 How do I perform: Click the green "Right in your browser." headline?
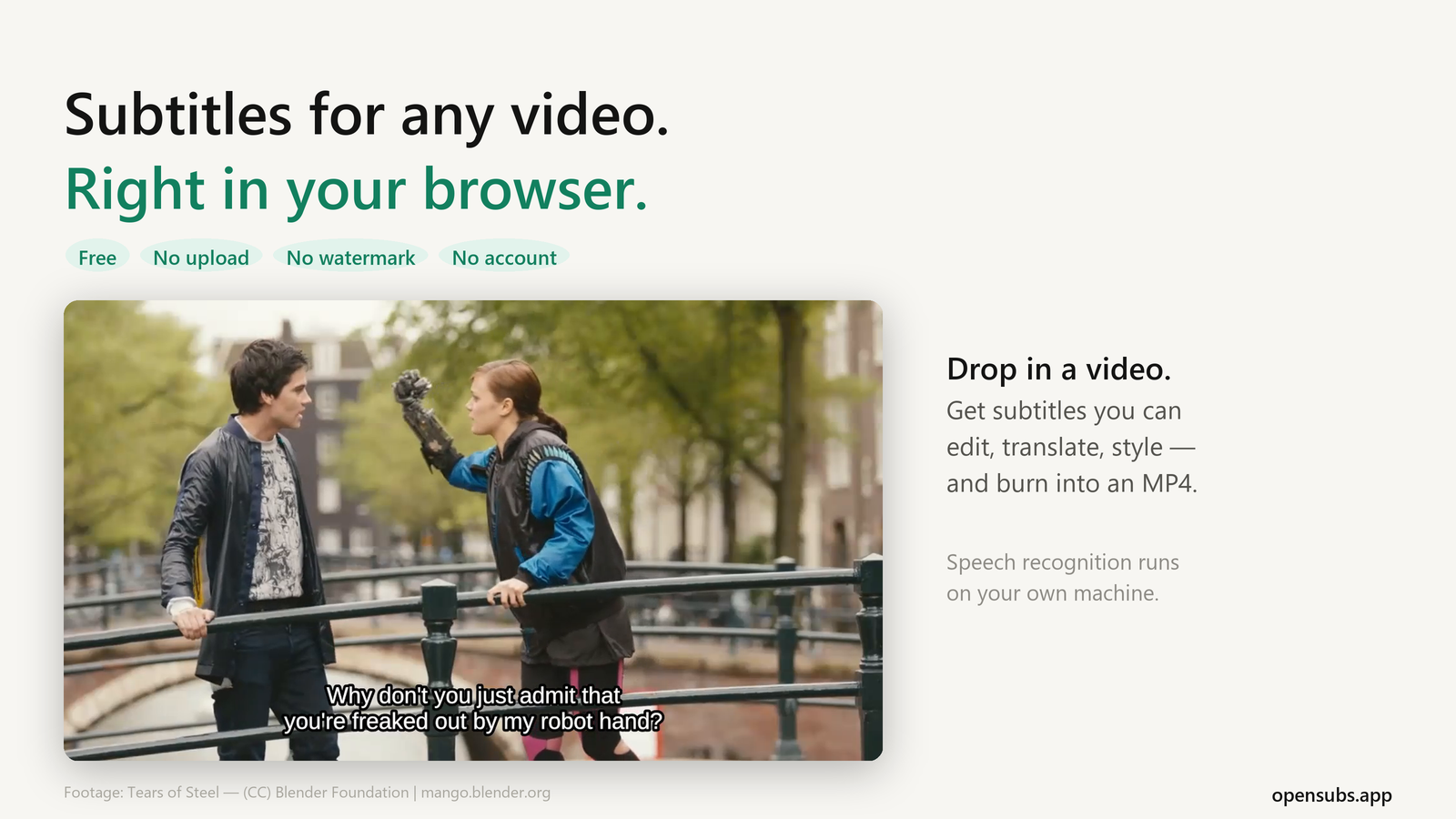tap(356, 190)
